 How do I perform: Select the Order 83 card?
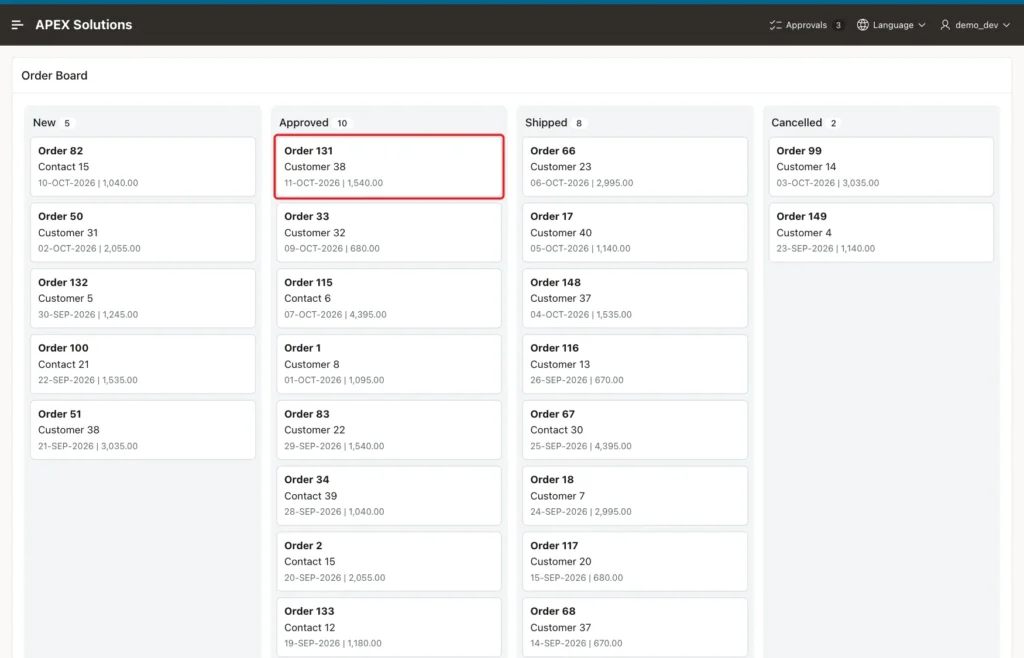click(x=389, y=430)
